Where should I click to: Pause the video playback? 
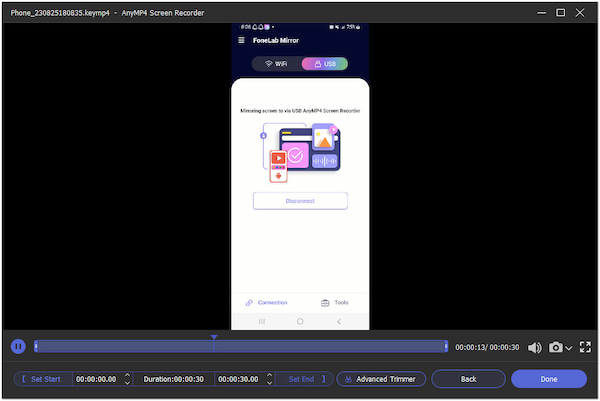point(18,346)
